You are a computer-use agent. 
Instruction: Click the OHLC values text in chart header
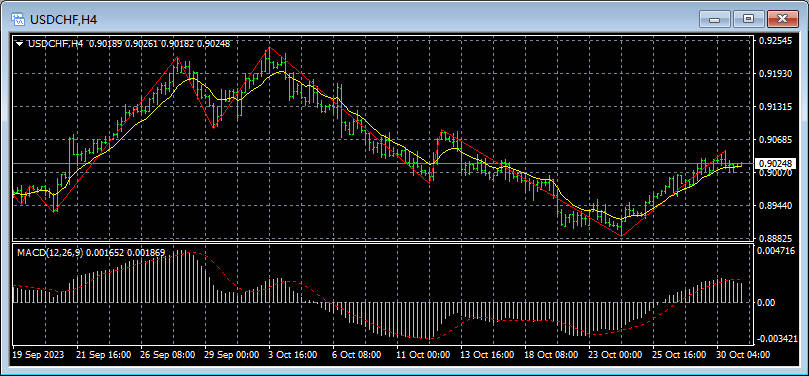[x=159, y=44]
